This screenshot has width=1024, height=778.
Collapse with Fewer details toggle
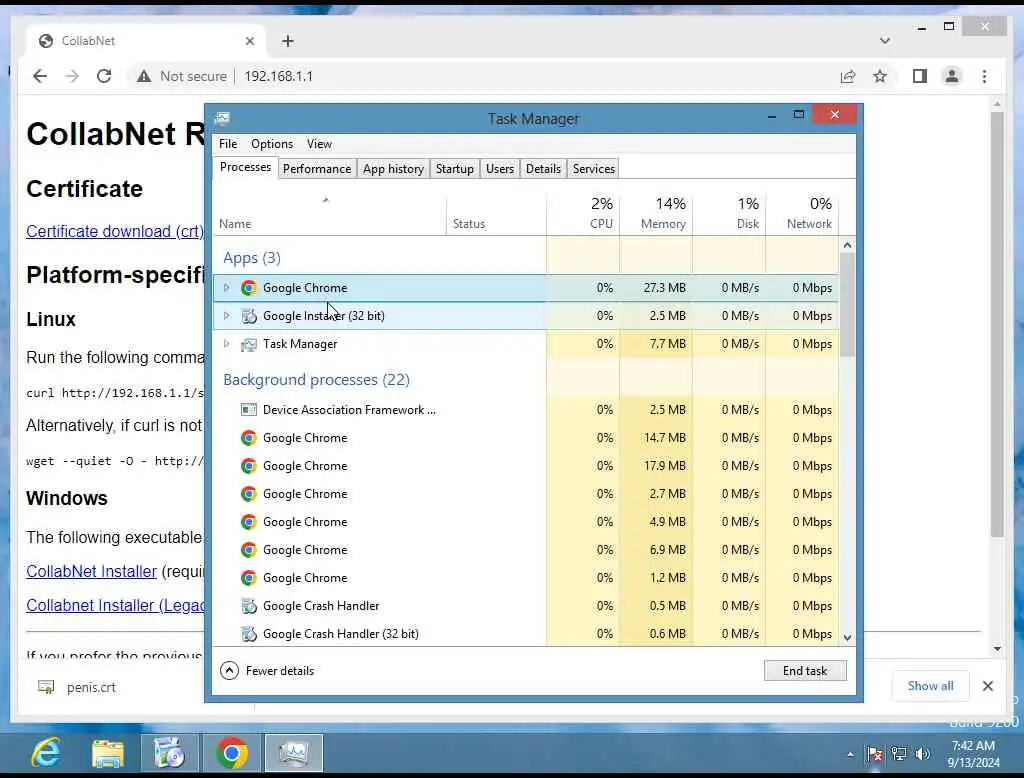267,671
